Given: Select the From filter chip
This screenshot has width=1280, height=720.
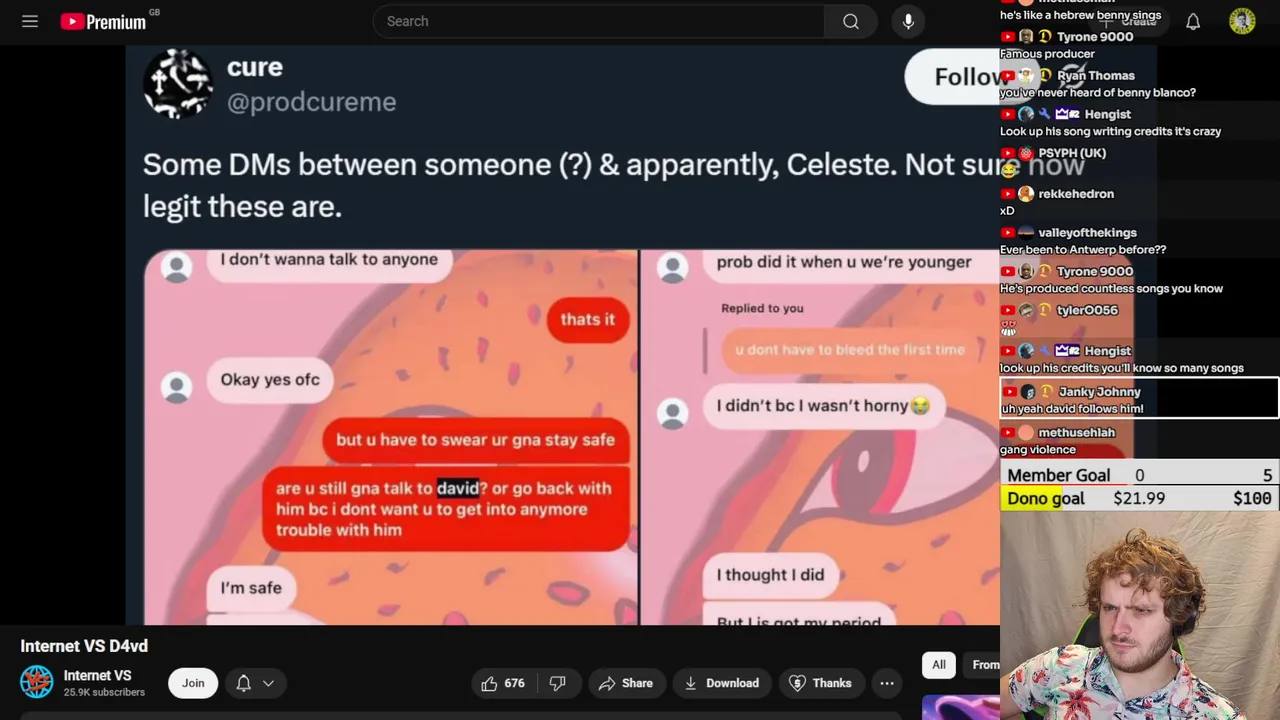Looking at the screenshot, I should [985, 665].
